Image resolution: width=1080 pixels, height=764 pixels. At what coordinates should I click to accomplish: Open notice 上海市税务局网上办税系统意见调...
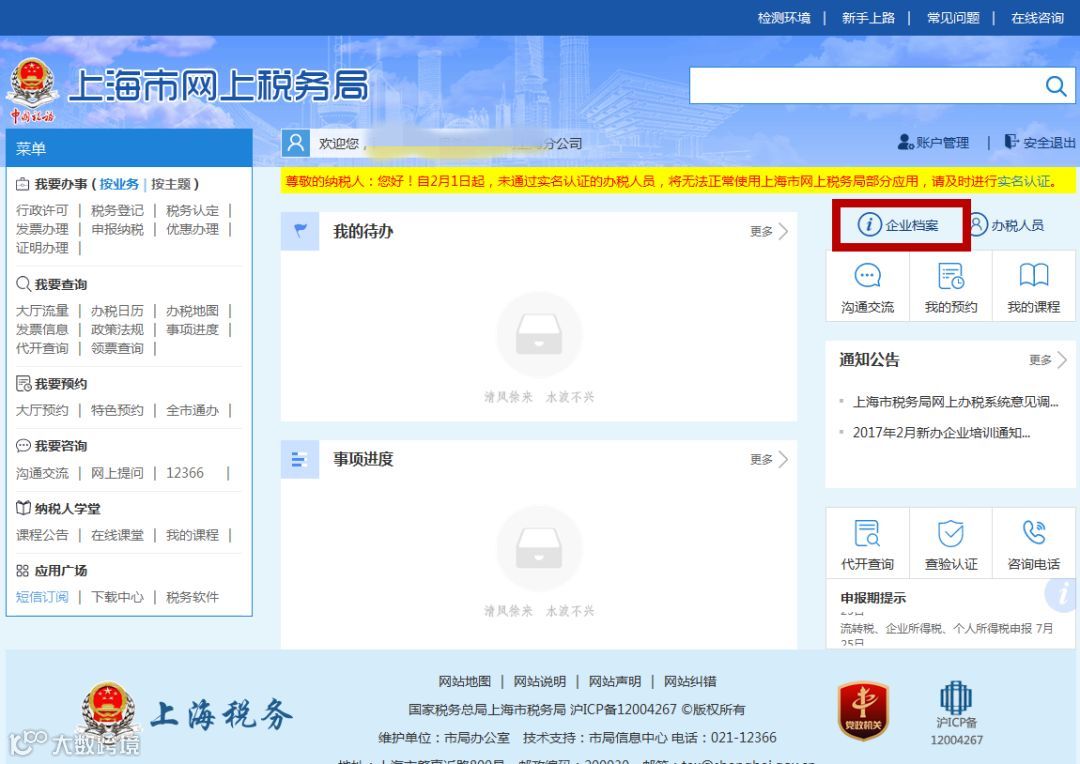(x=955, y=402)
